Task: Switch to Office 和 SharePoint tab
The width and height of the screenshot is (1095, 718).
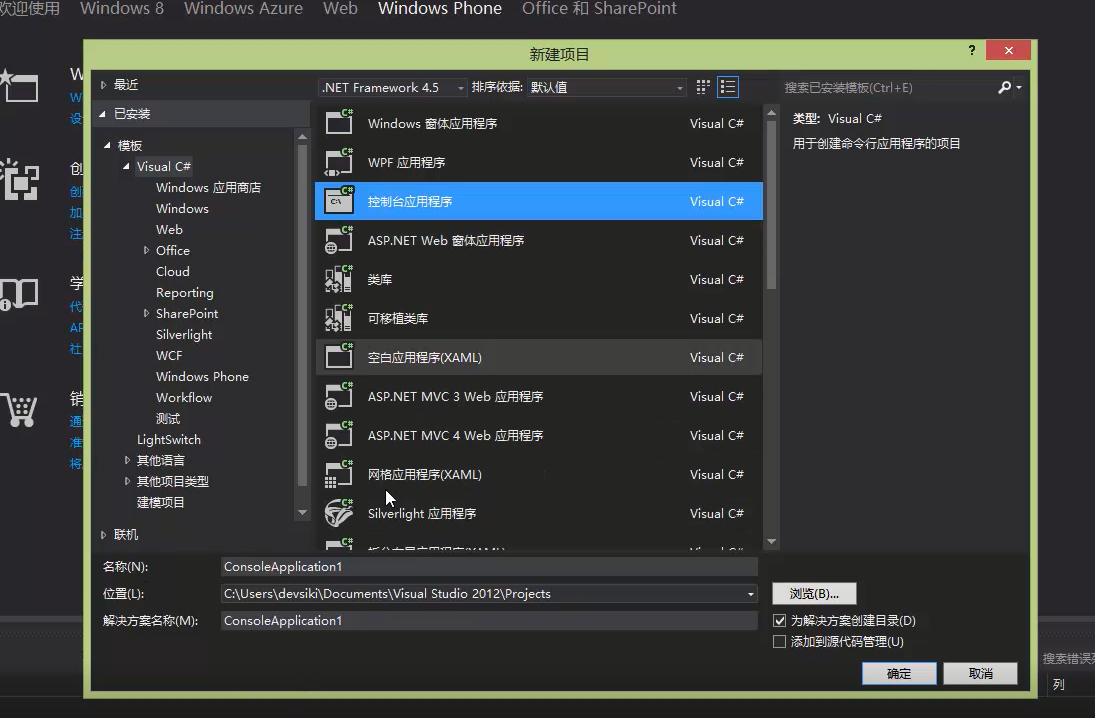Action: [x=599, y=8]
